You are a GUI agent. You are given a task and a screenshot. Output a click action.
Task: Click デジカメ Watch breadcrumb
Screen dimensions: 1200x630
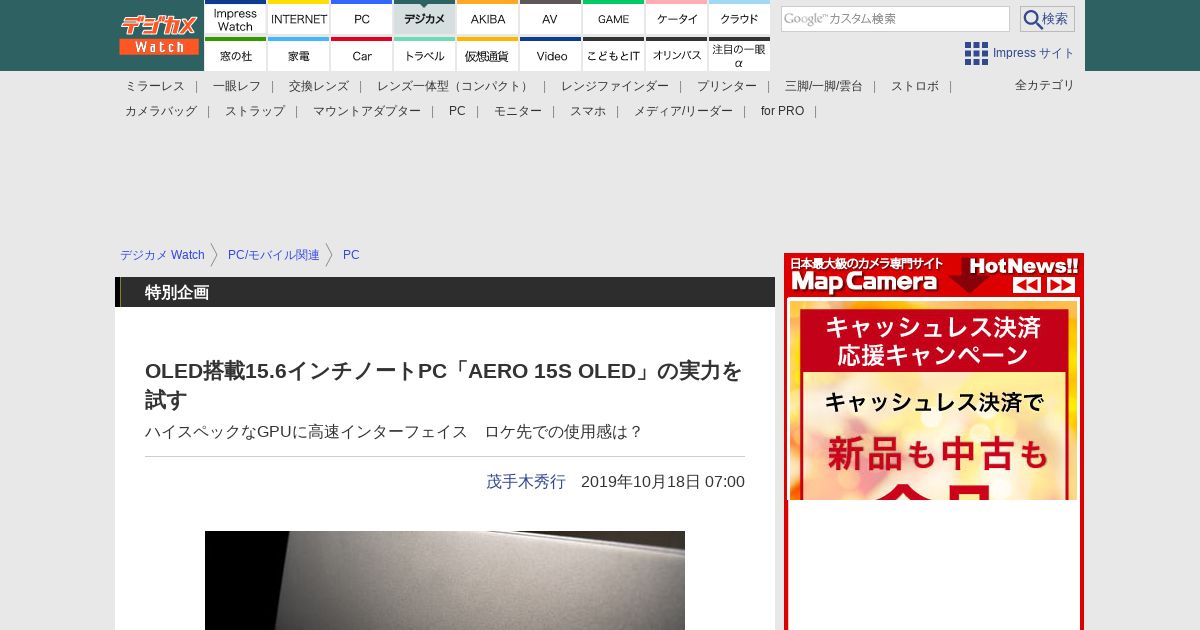point(162,255)
